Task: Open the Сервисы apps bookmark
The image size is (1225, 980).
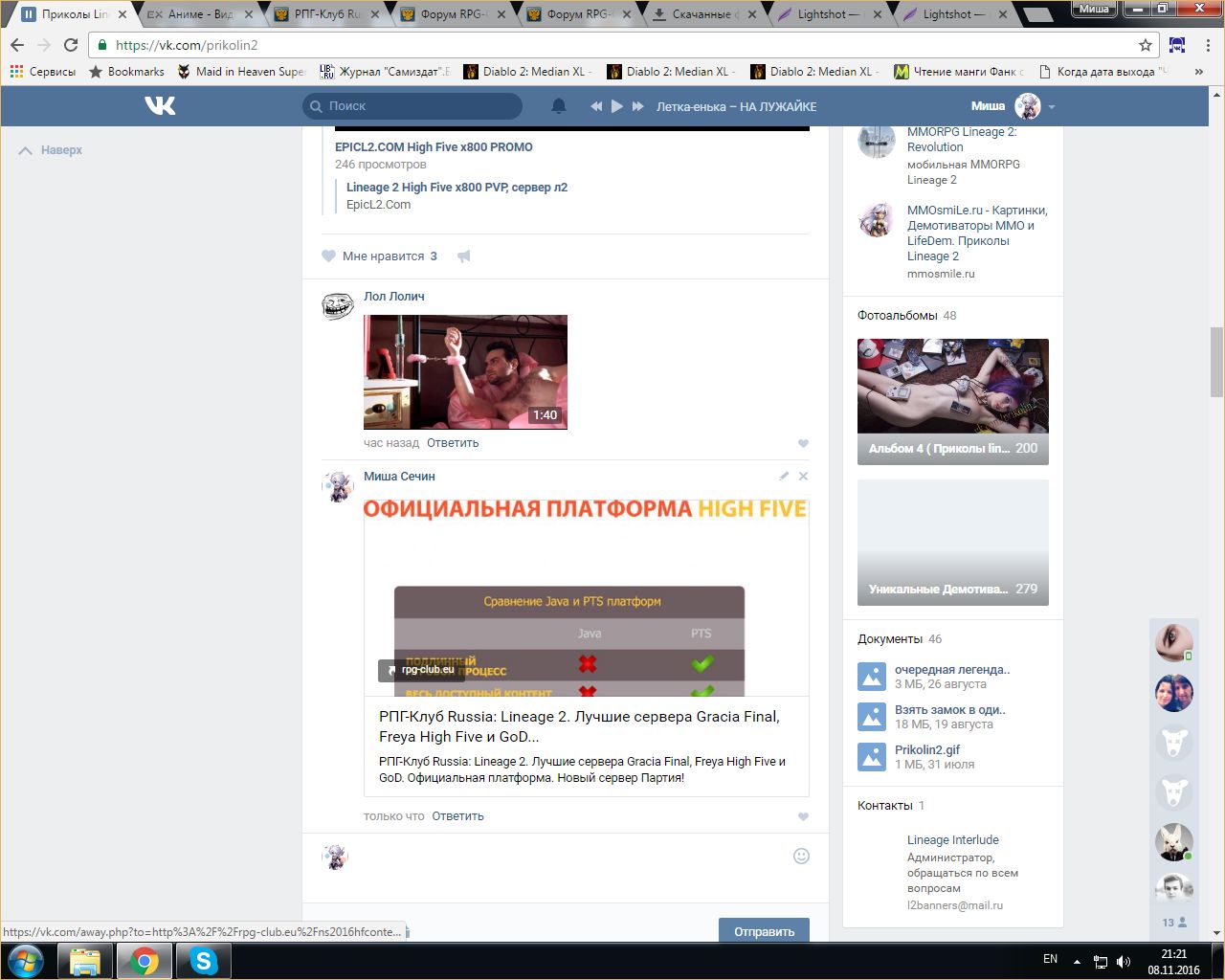Action: click(43, 72)
